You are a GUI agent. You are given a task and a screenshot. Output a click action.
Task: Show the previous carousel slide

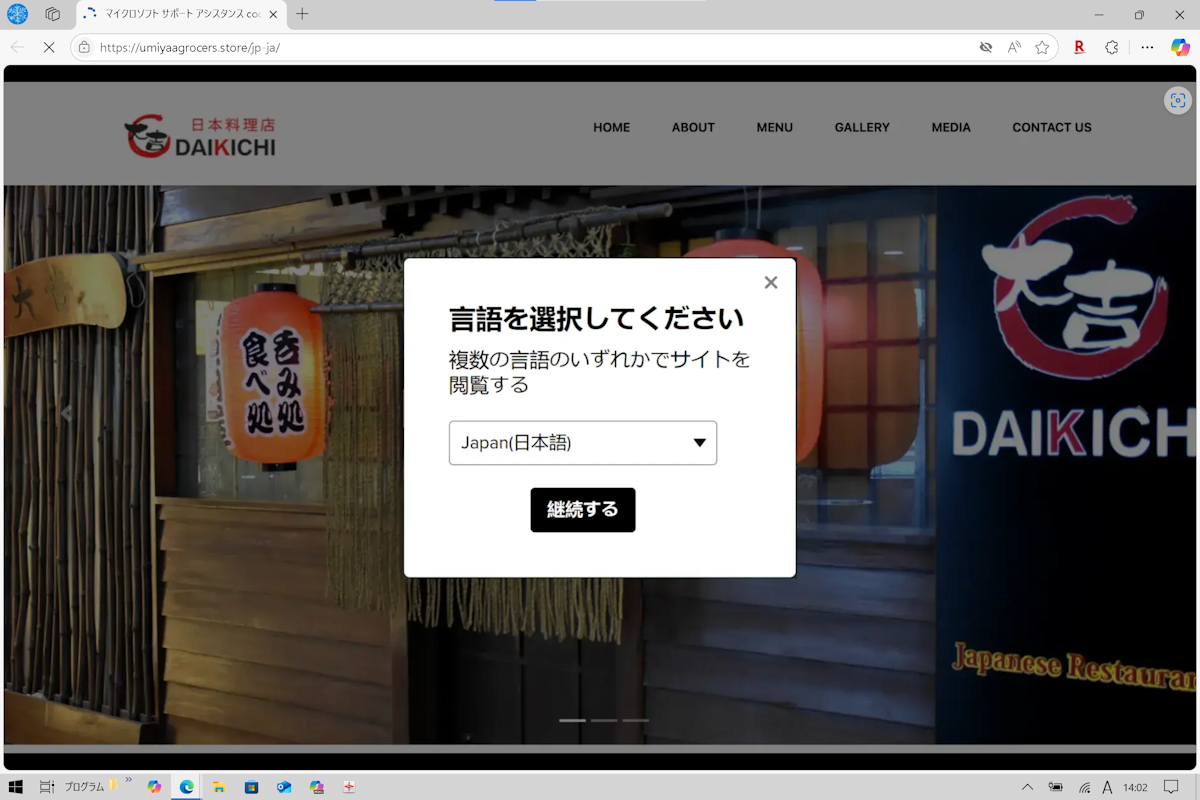tap(67, 414)
